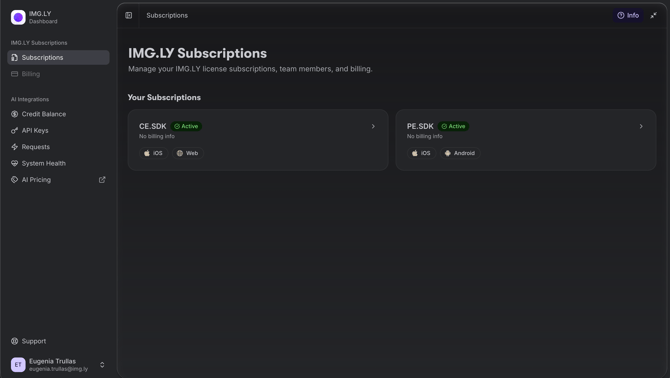
Task: Click the PE.SDK Active status badge
Action: coord(453,126)
